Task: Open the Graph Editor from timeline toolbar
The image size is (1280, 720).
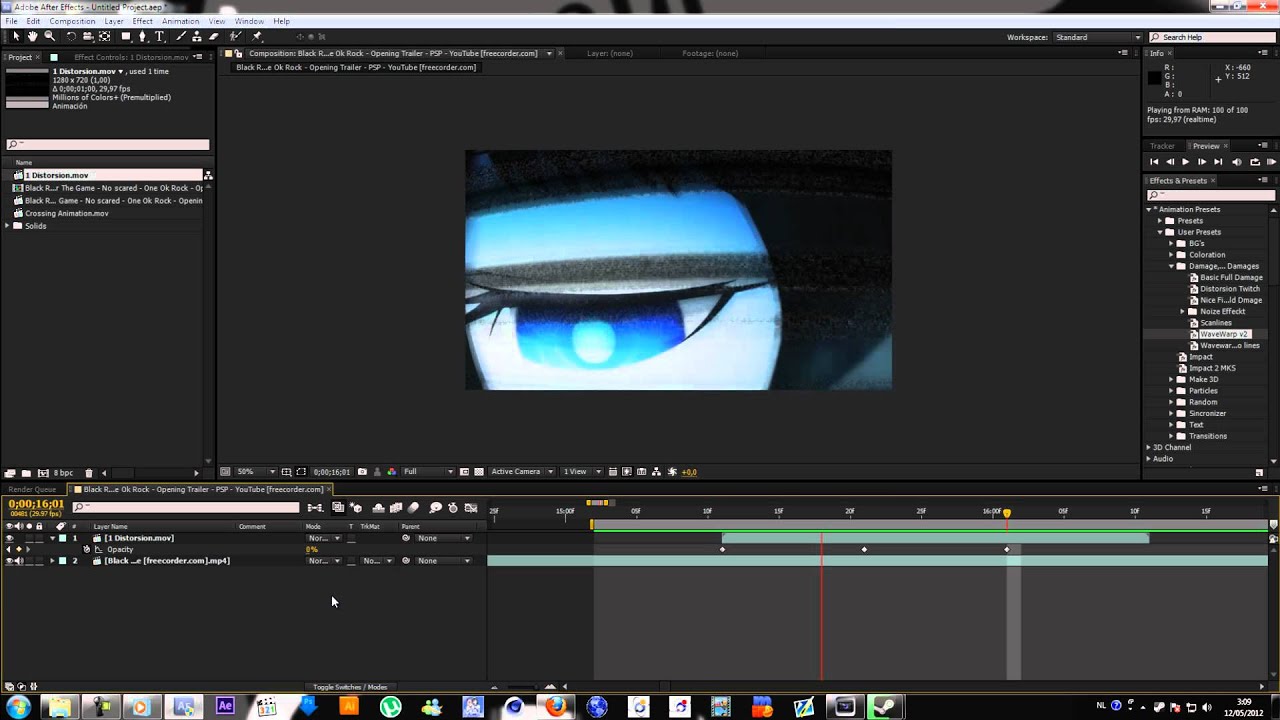Action: [471, 508]
